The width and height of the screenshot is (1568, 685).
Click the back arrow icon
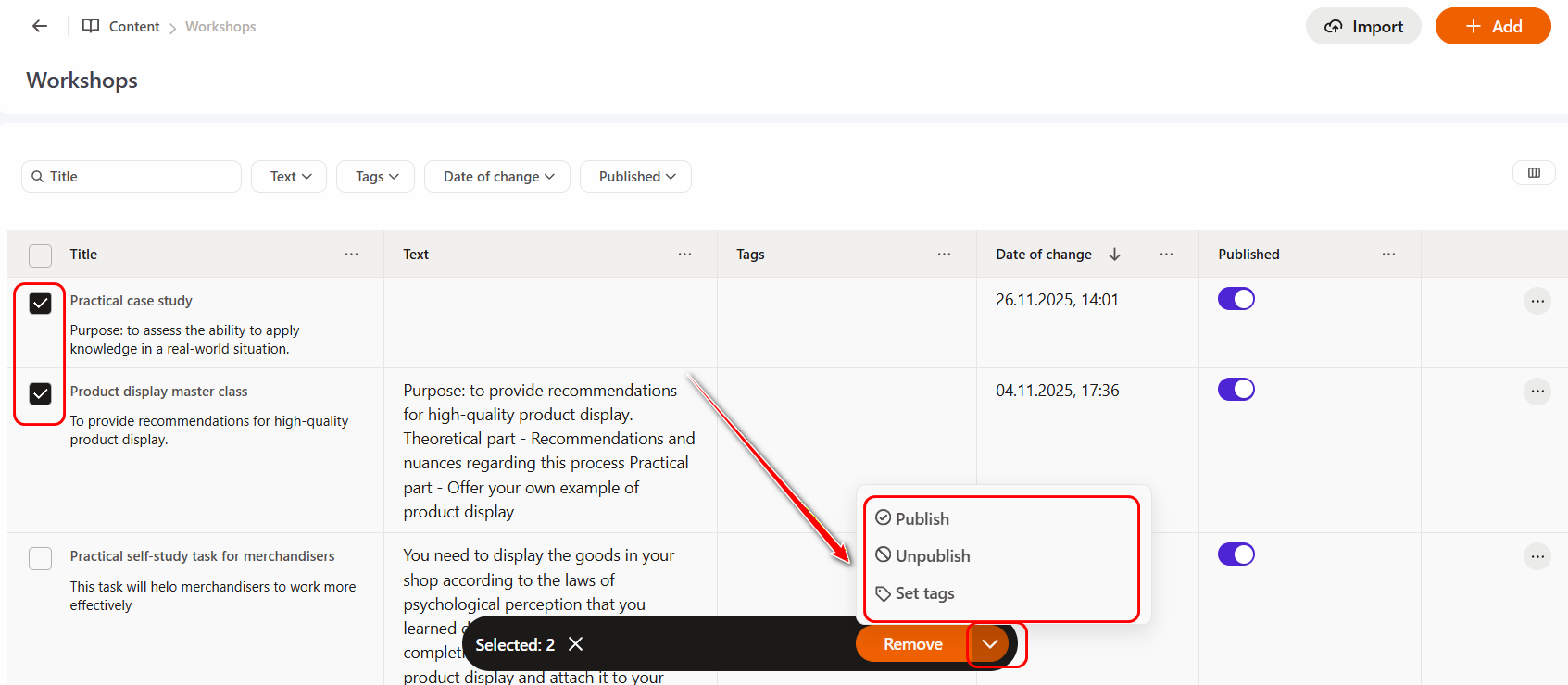coord(40,26)
